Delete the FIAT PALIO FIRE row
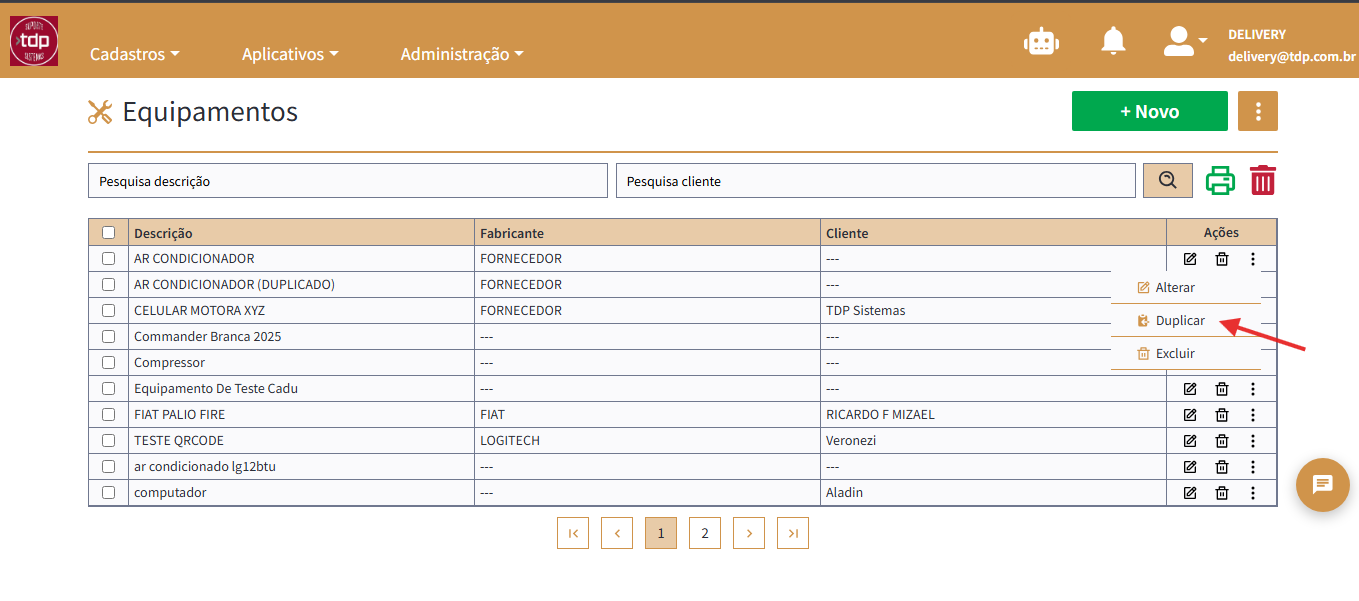This screenshot has height=601, width=1359. point(1222,415)
